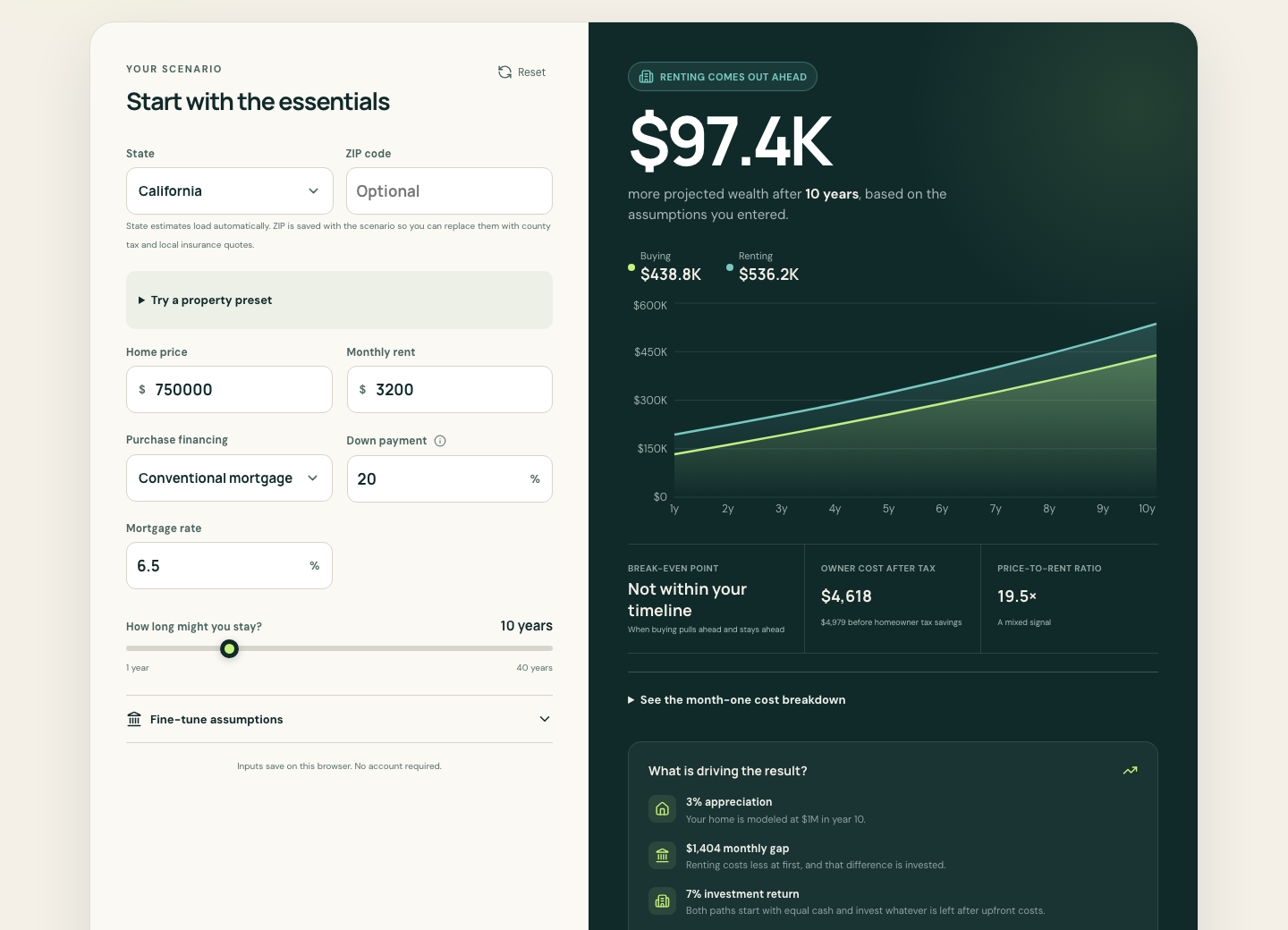Click the Start with the essentials heading
Screen dimensions: 1288x930
click(258, 102)
